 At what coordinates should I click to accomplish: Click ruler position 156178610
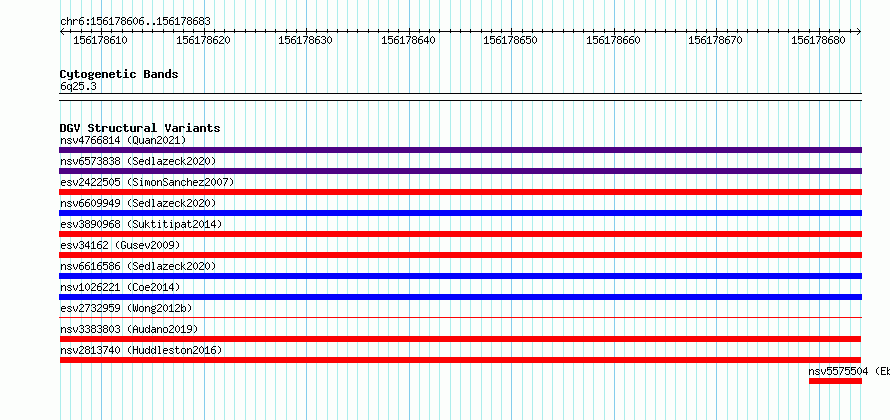pyautogui.click(x=100, y=40)
